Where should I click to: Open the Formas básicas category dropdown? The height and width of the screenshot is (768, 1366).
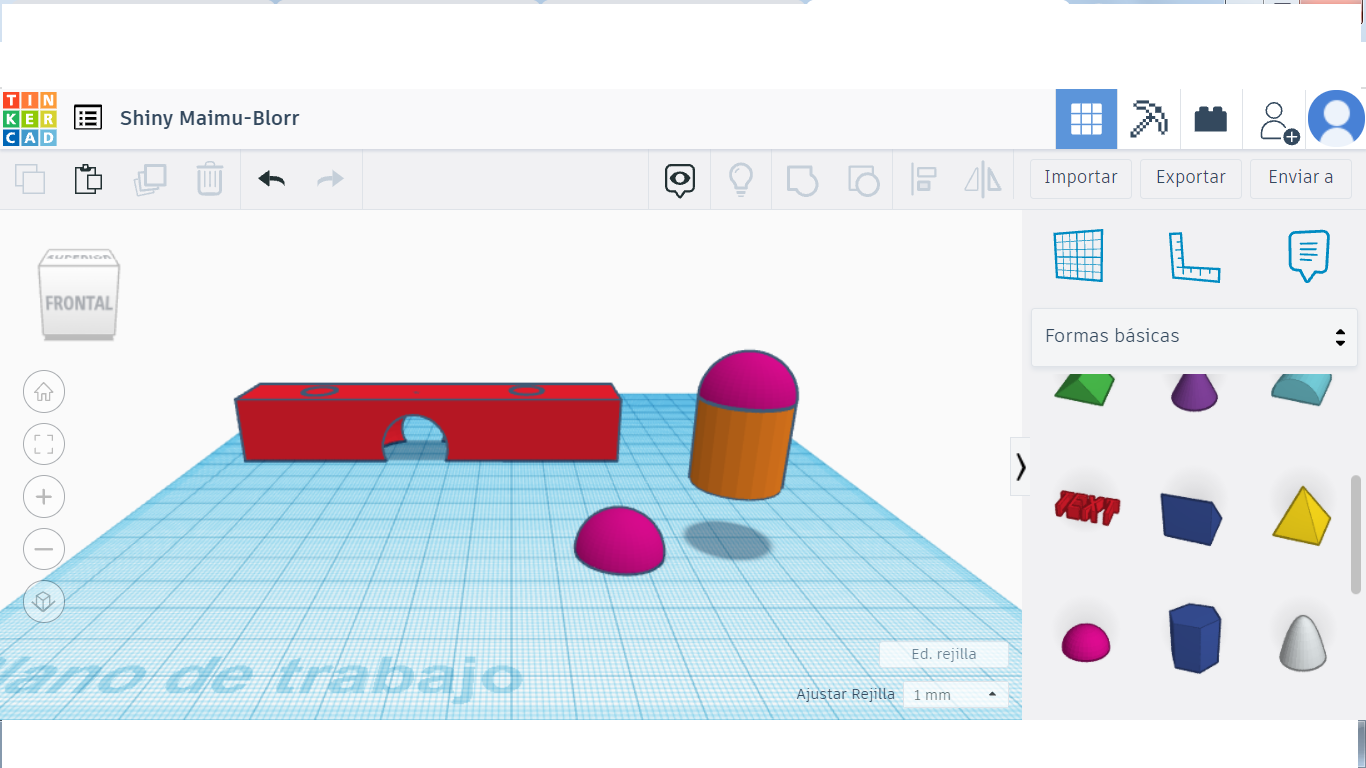(x=1194, y=336)
